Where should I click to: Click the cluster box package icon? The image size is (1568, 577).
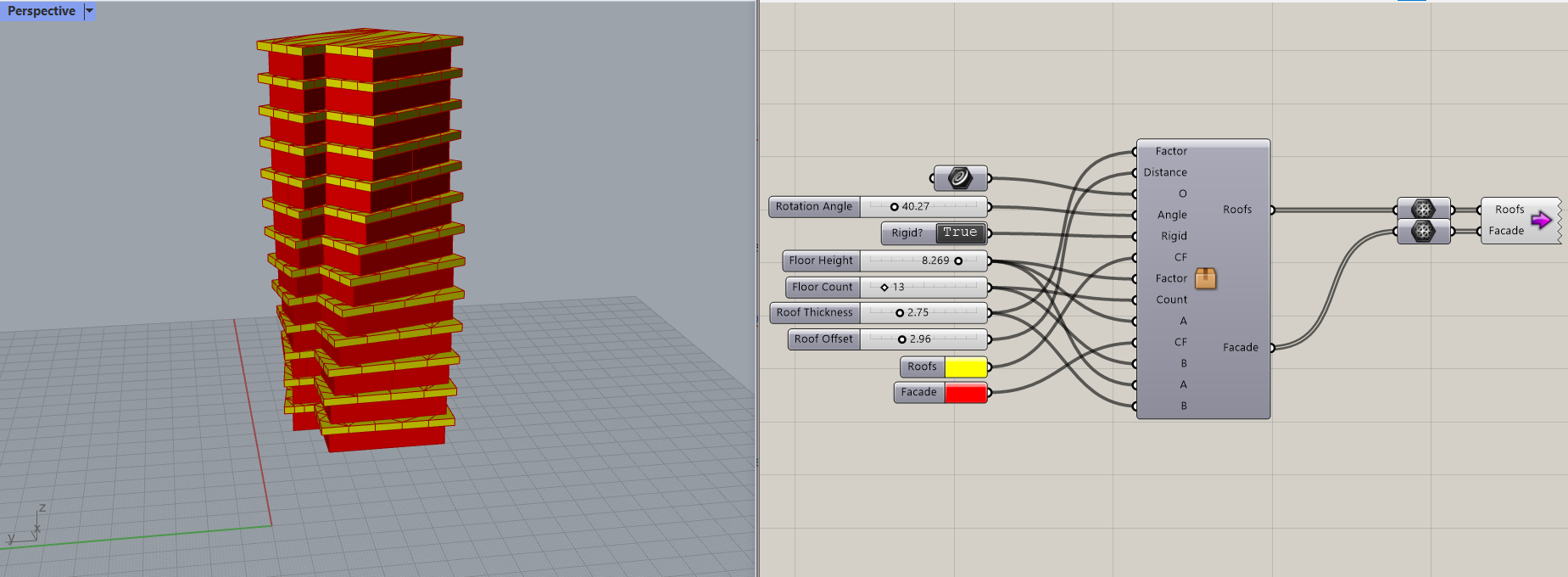1205,278
